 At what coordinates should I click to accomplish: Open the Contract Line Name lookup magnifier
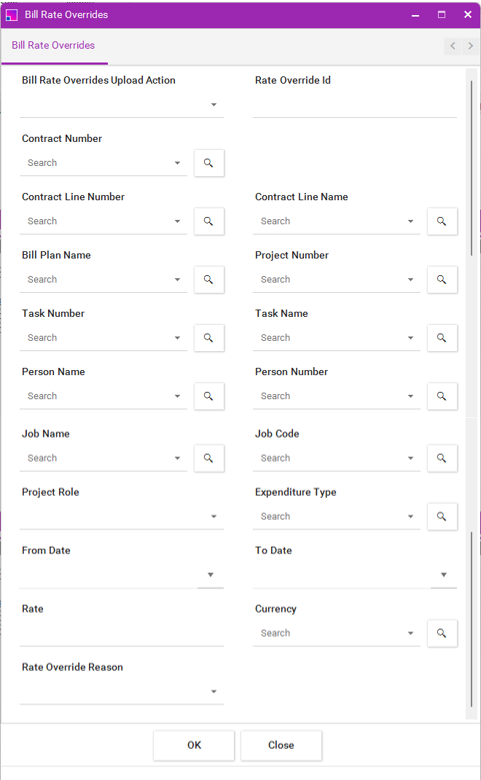pyautogui.click(x=442, y=221)
